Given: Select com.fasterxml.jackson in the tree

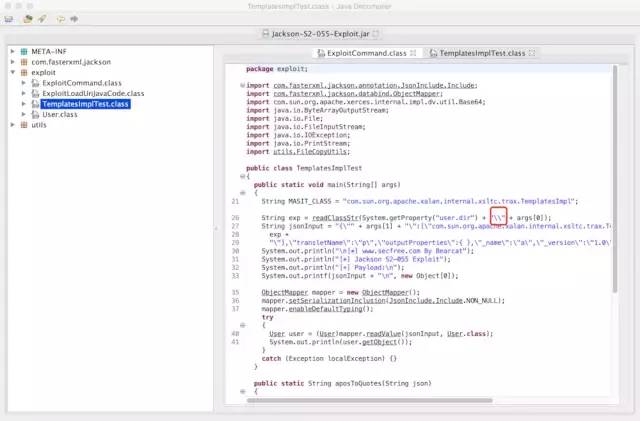Looking at the screenshot, I should [71, 62].
